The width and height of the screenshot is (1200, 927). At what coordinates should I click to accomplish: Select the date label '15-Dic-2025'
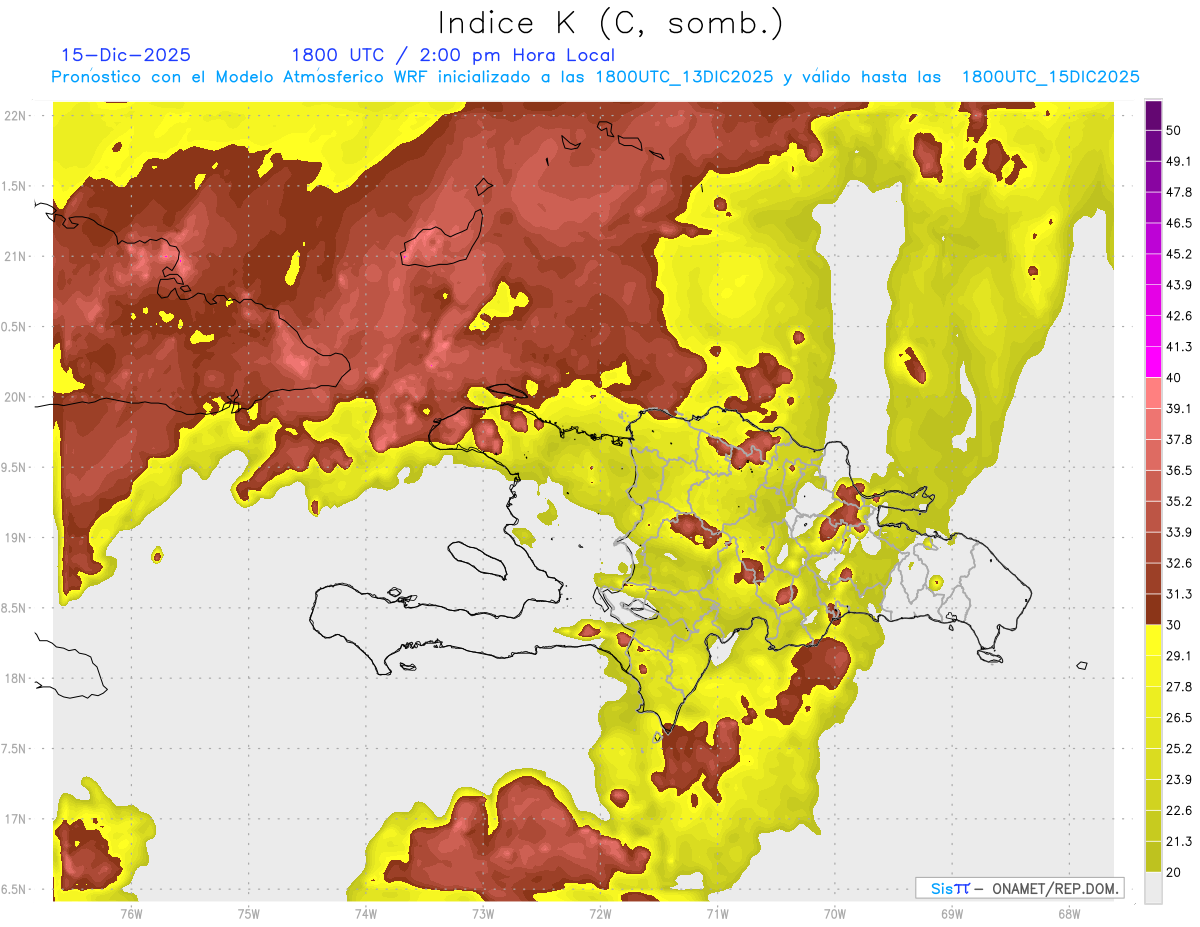point(126,55)
